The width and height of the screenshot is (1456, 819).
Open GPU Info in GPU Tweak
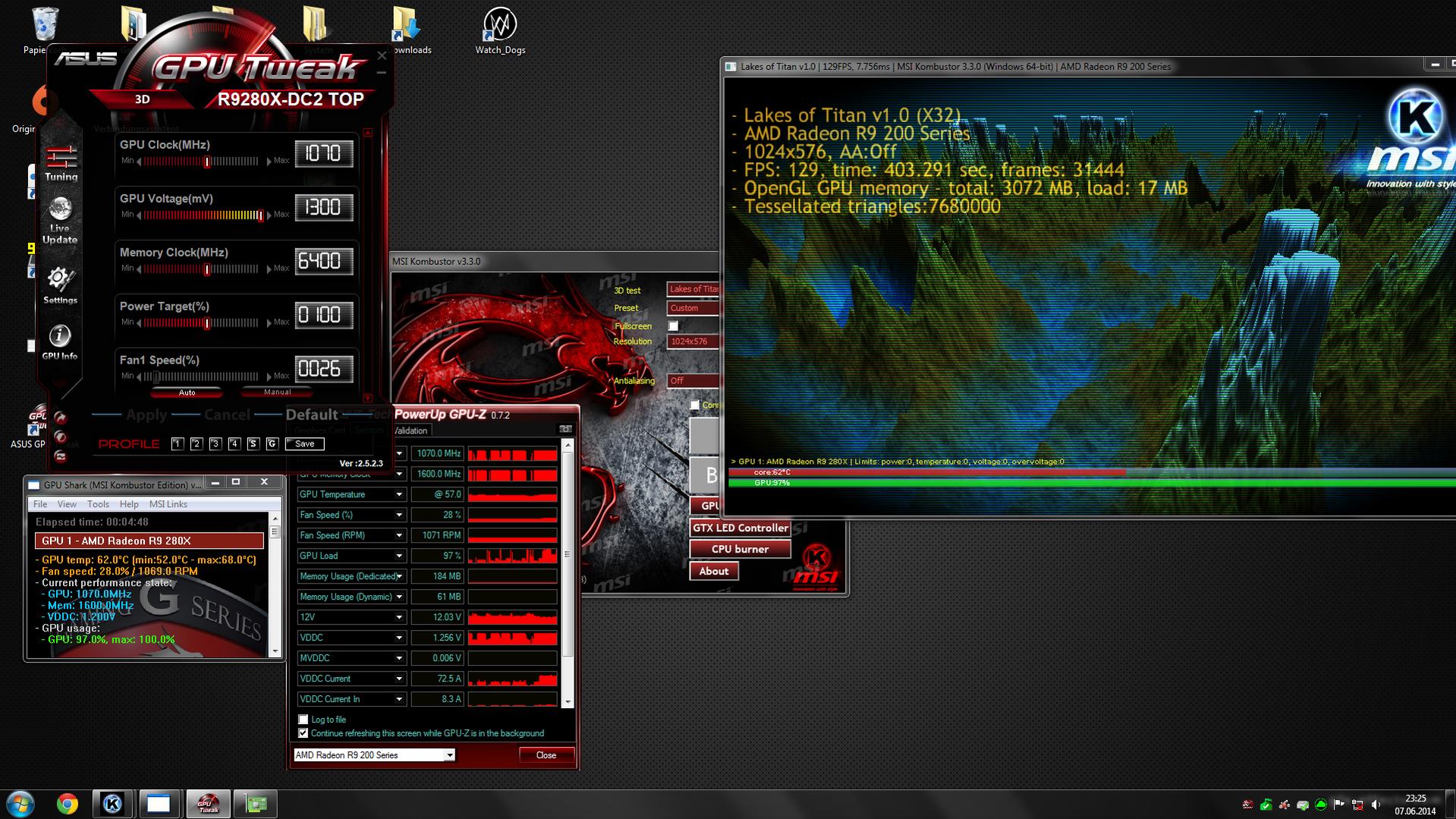click(60, 342)
